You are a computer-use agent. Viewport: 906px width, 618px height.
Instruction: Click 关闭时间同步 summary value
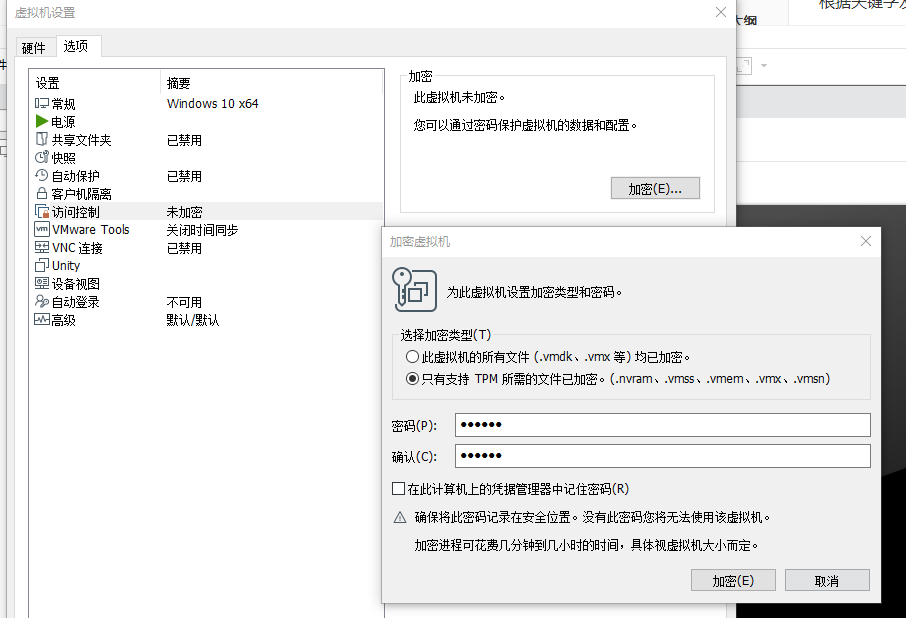[x=202, y=230]
